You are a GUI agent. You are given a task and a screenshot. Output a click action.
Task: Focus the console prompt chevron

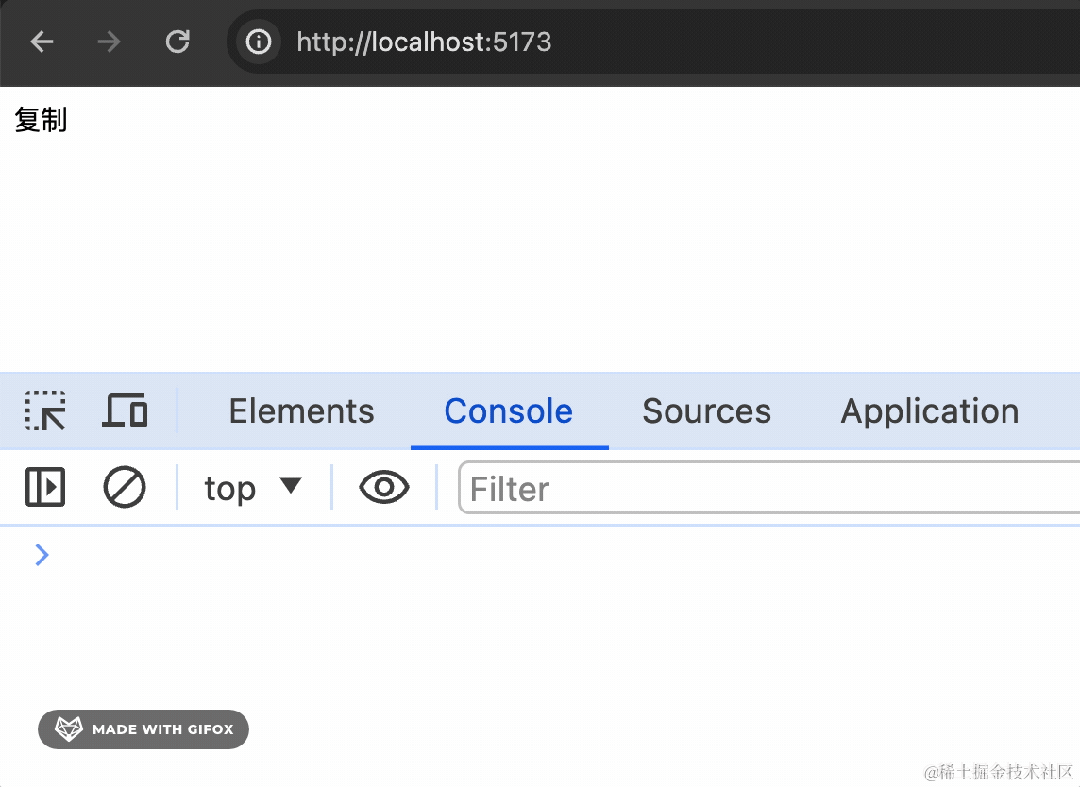(42, 555)
